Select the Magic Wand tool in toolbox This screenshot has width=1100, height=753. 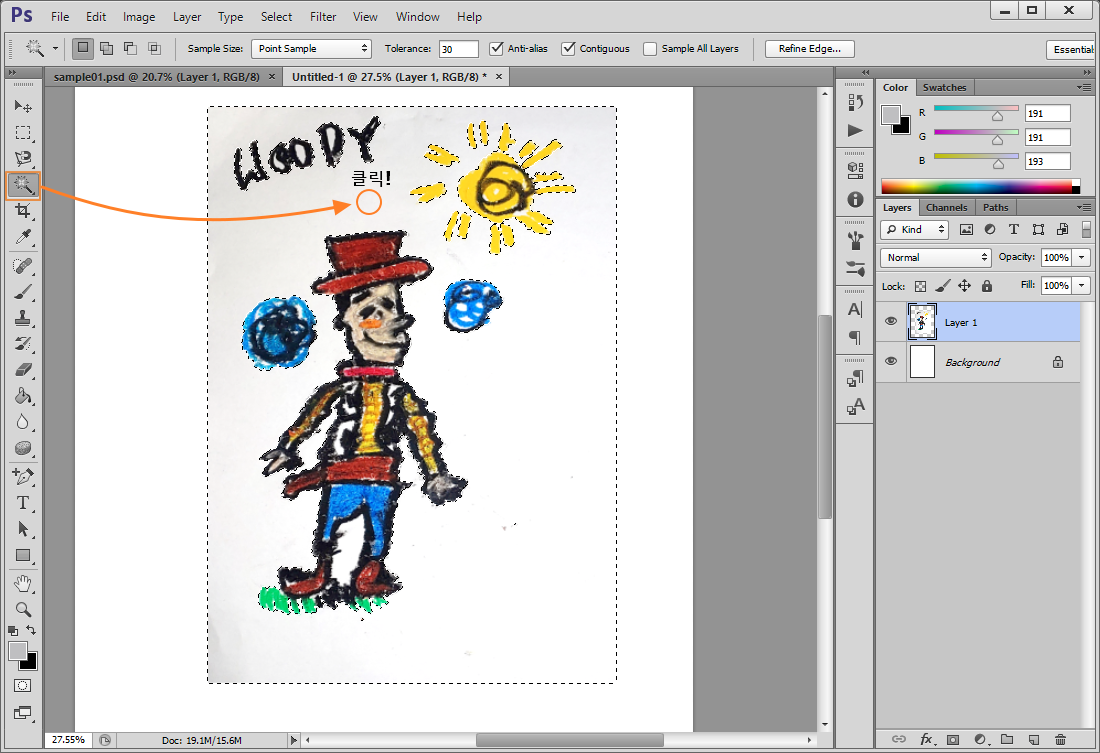(x=23, y=185)
